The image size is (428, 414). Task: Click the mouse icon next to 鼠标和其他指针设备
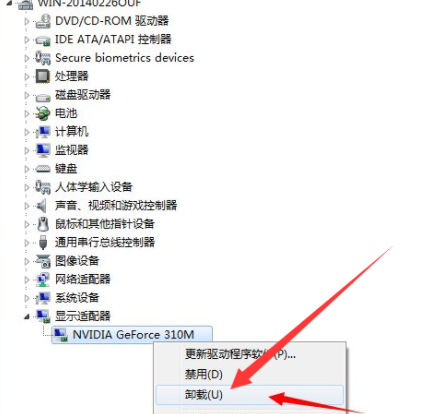point(43,224)
